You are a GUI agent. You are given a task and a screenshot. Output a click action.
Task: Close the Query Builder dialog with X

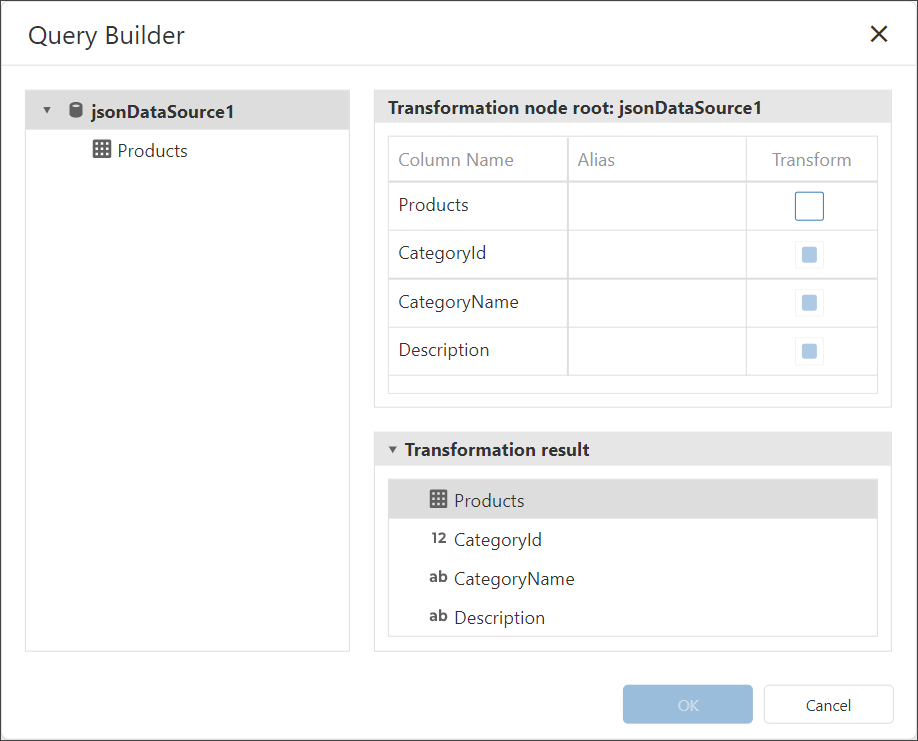pos(878,35)
